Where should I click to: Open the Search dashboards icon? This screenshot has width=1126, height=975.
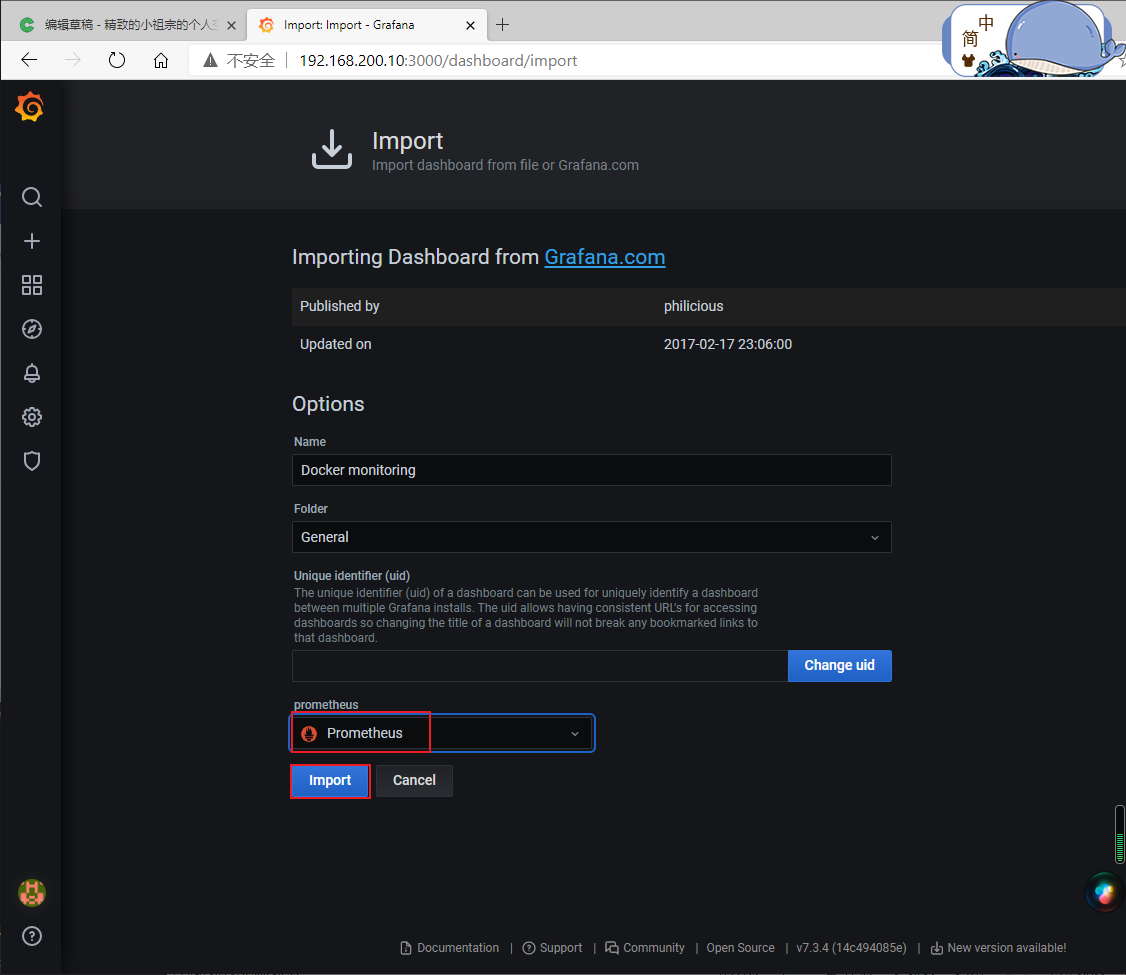coord(32,197)
